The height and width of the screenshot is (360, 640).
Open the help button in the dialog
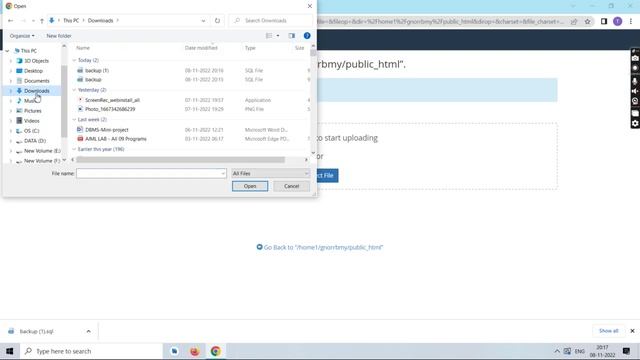(x=307, y=36)
